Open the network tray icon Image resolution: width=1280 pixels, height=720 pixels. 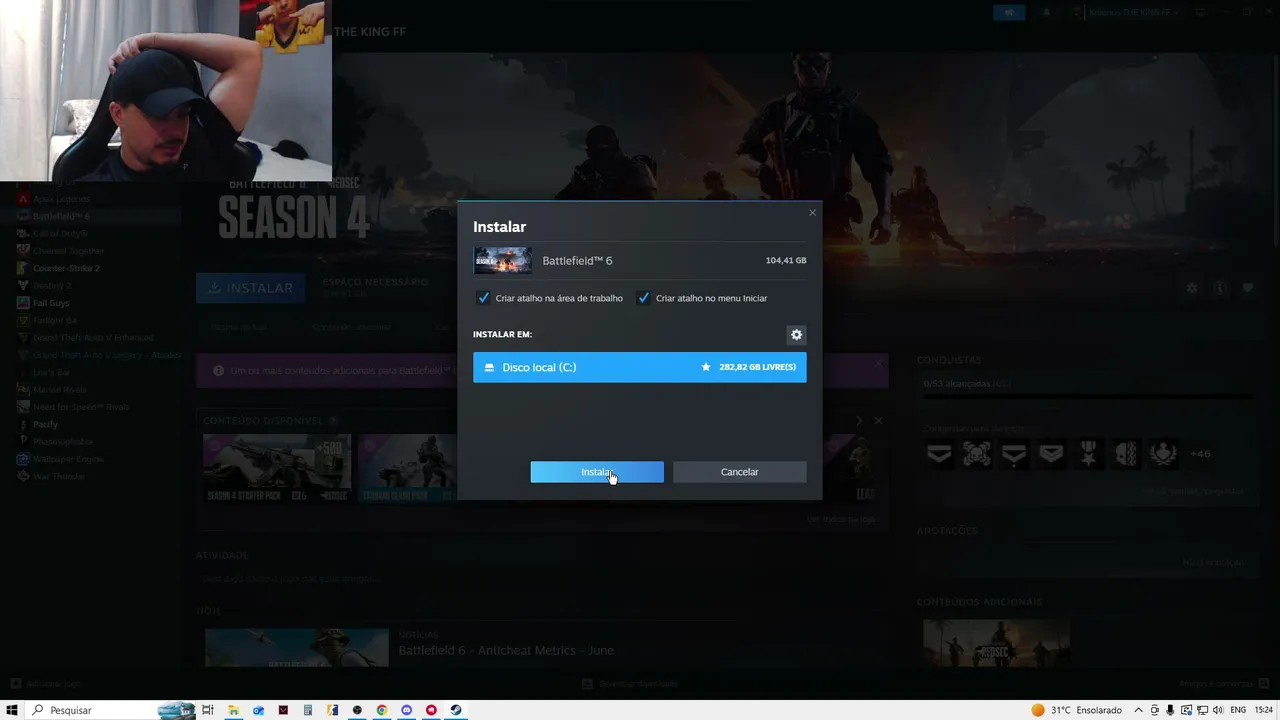(1201, 710)
